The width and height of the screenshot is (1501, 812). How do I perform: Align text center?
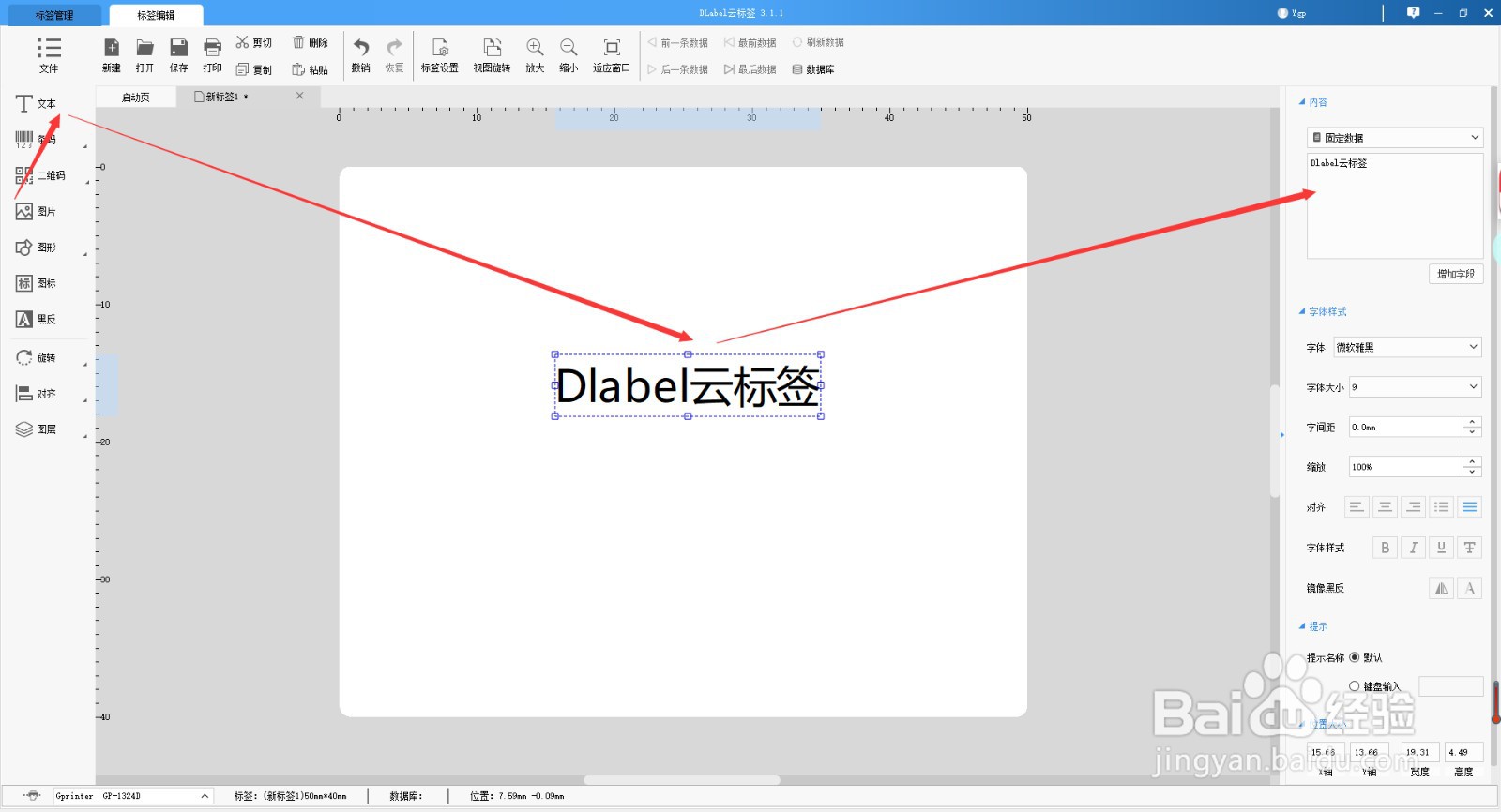(1385, 507)
